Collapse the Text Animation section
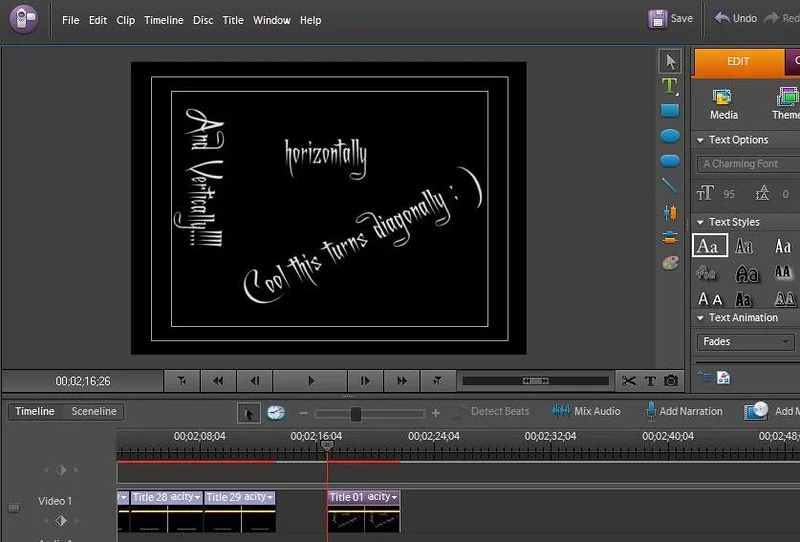 click(x=701, y=318)
